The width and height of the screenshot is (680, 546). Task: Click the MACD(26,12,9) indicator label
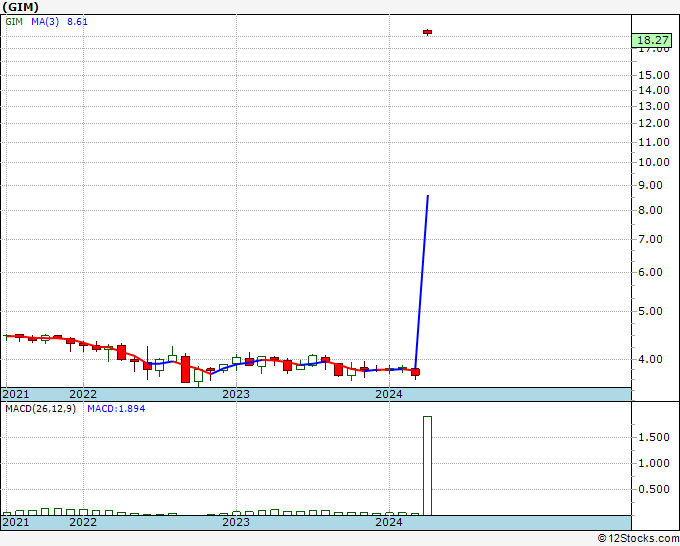pos(40,409)
